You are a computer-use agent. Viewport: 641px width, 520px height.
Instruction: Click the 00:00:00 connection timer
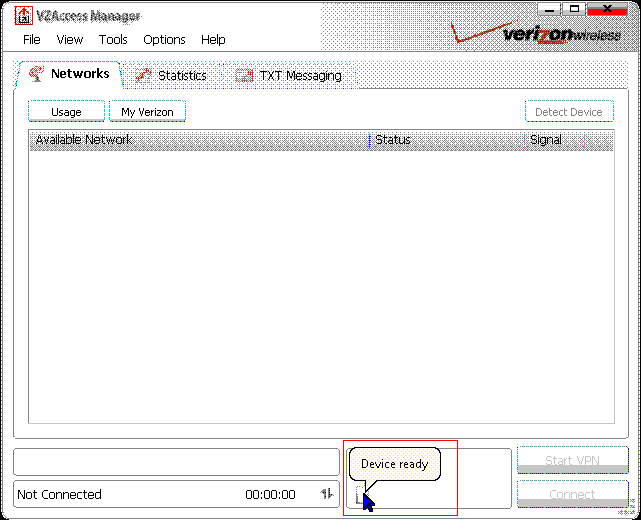pyautogui.click(x=270, y=495)
